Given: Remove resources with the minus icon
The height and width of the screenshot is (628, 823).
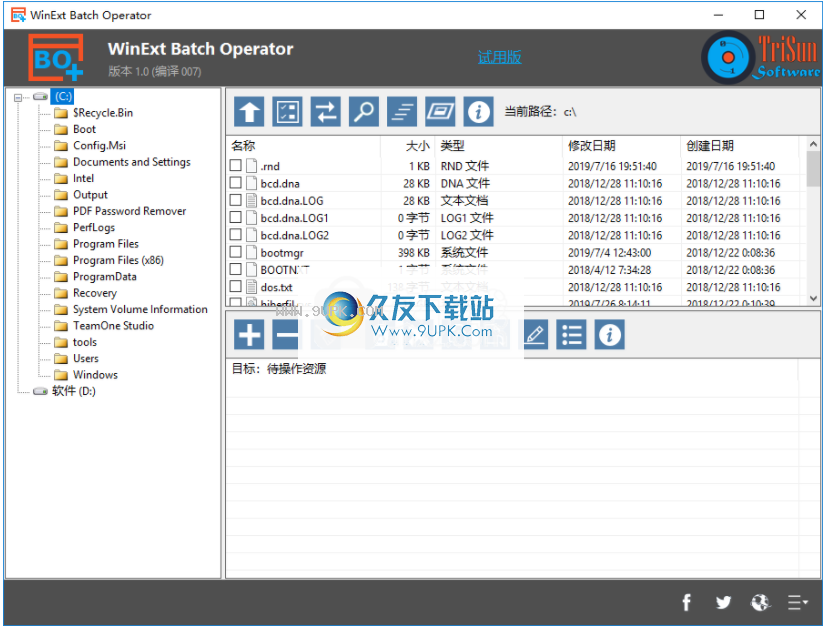Looking at the screenshot, I should click(x=286, y=334).
